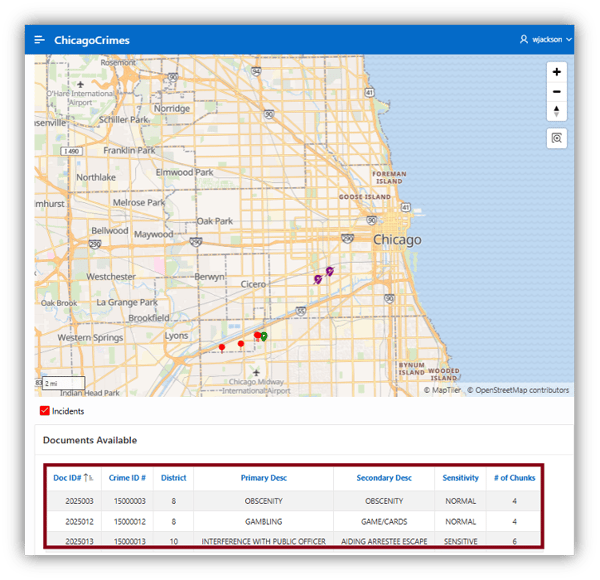This screenshot has width=600, height=580.
Task: Sort table by Doc ID# column
Action: pos(72,478)
